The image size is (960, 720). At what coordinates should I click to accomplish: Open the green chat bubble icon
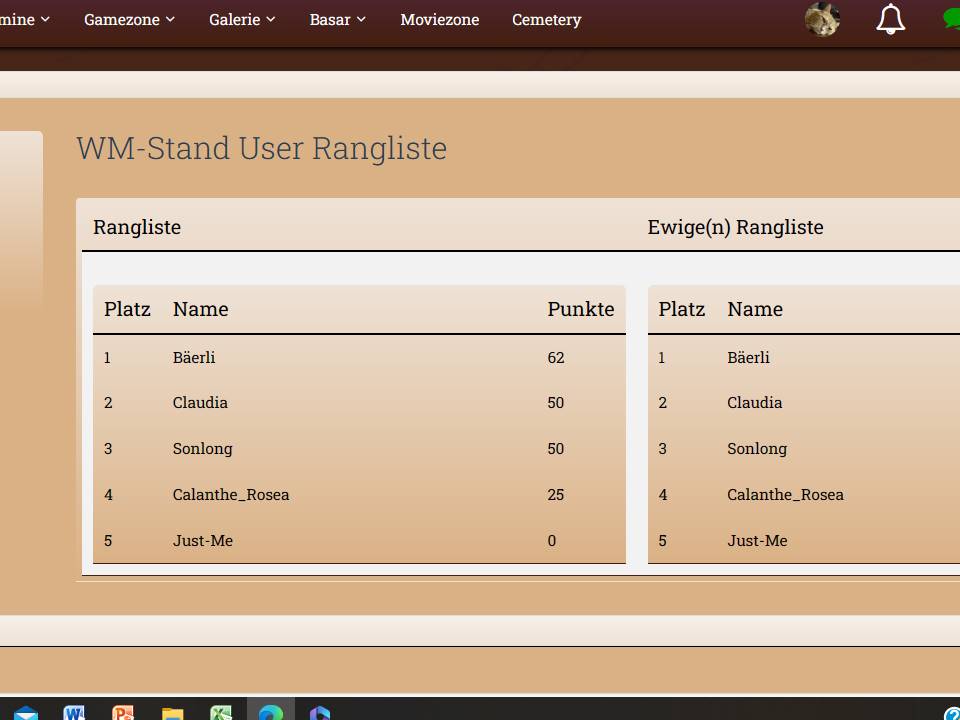(x=951, y=20)
